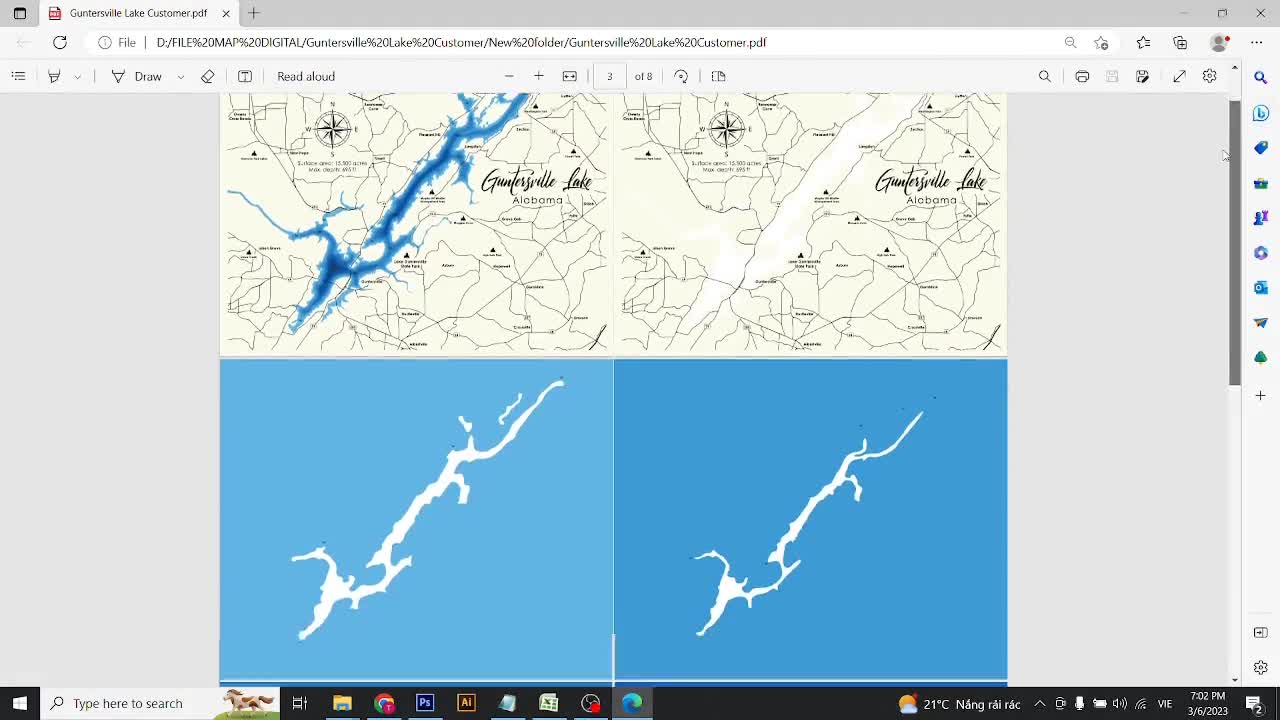Change the page view layout

[718, 76]
